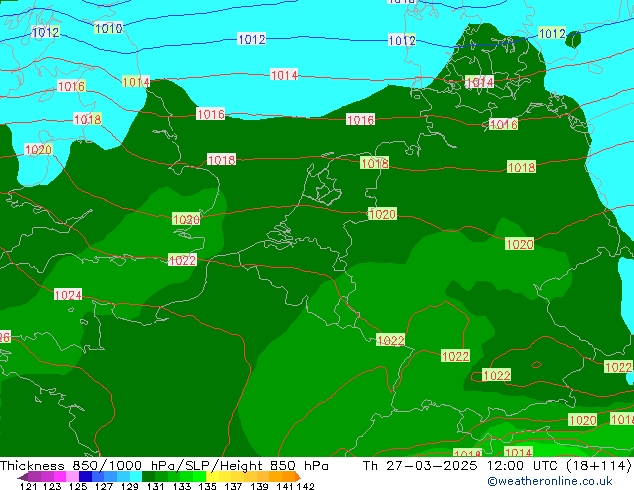Click the small green island beside the 1012 label
Screen dimensions: 634x490
[x=573, y=39]
